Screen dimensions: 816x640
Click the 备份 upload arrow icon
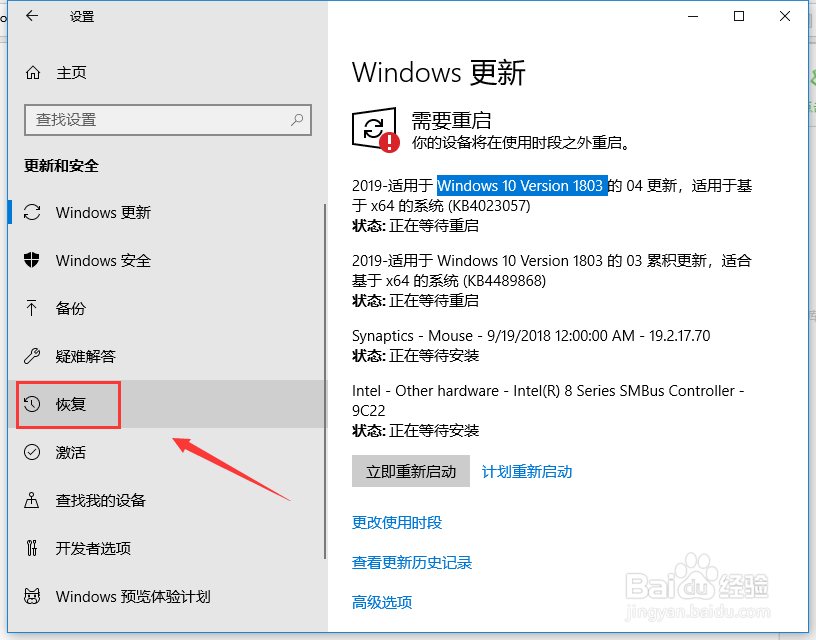tap(32, 308)
